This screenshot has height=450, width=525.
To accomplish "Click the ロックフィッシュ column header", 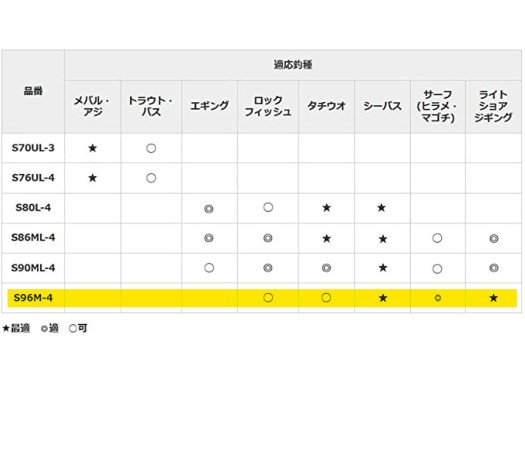I will (x=268, y=107).
